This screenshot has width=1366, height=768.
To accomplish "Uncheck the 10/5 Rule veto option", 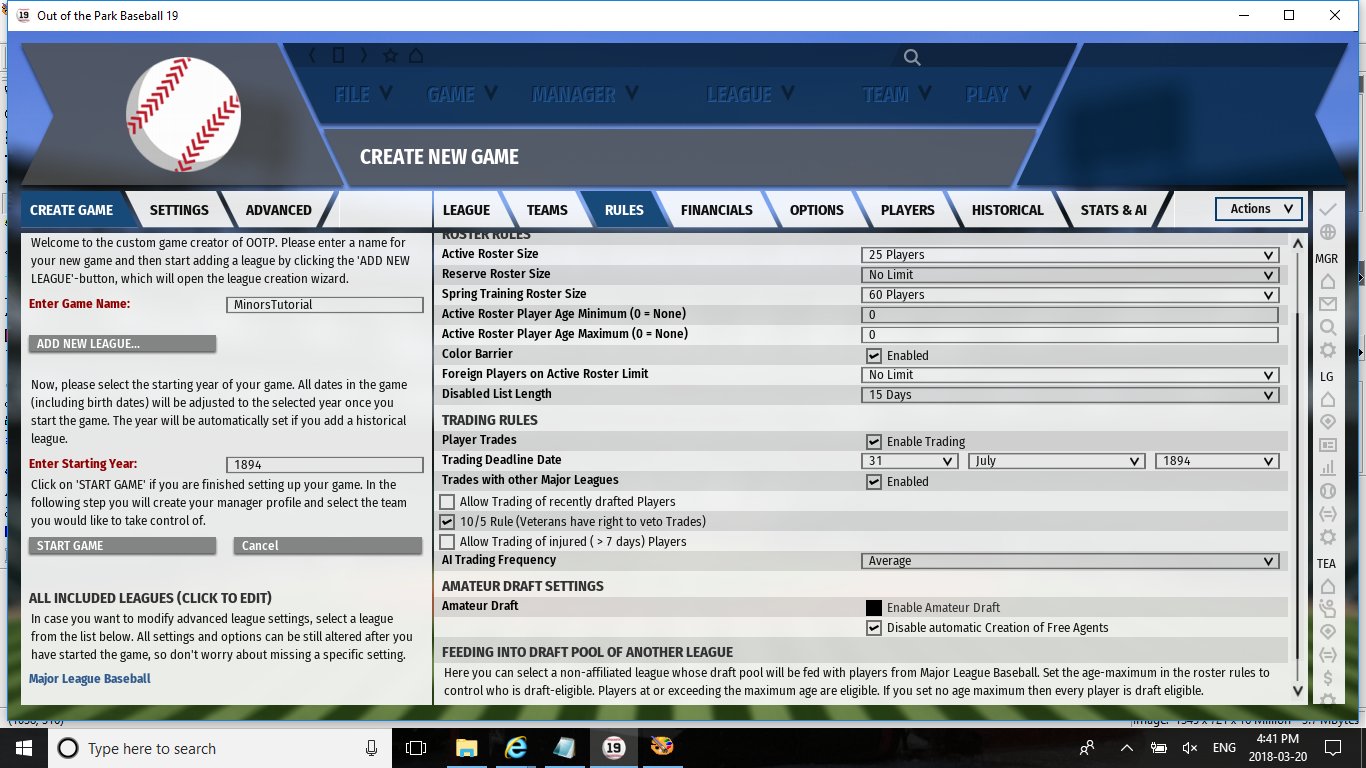I will pos(447,522).
